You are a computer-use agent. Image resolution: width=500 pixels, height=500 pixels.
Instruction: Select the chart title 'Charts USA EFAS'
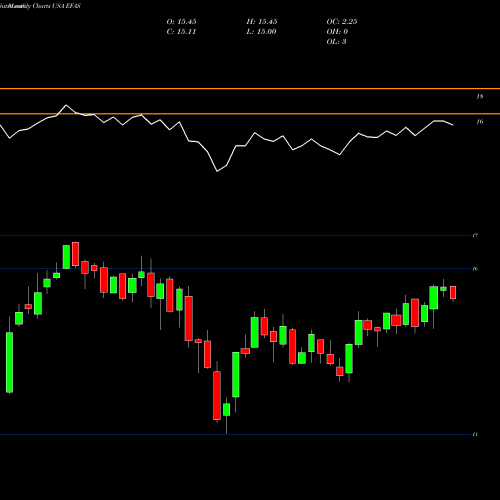(x=57, y=6)
